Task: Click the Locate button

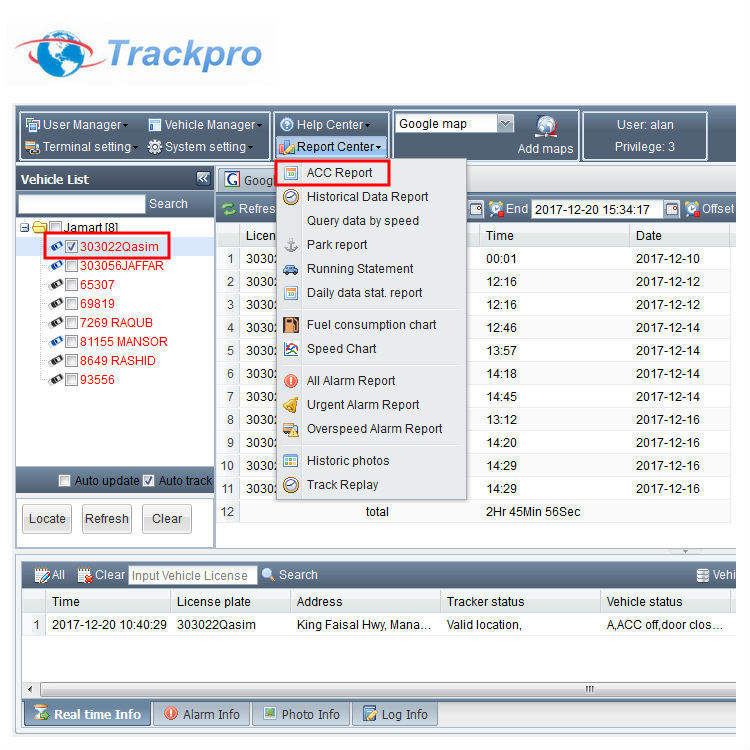Action: click(47, 518)
